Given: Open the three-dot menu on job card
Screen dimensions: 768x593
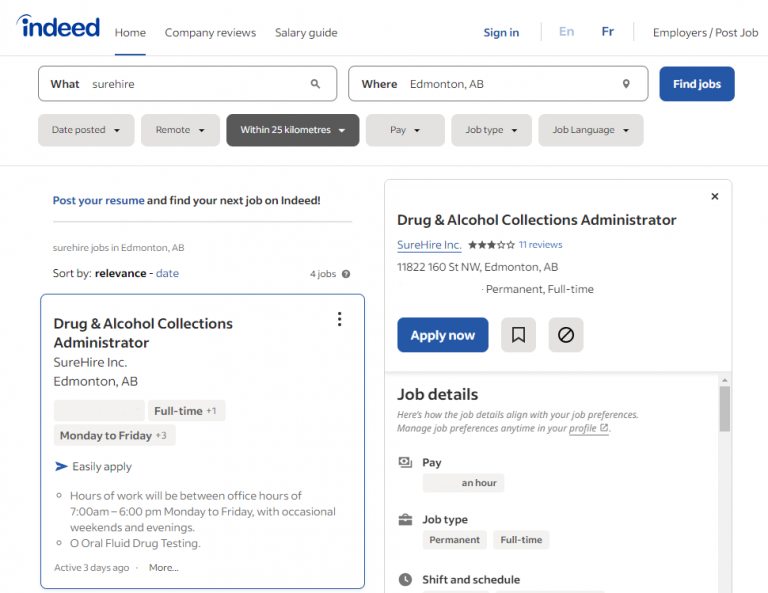Looking at the screenshot, I should click(x=339, y=319).
